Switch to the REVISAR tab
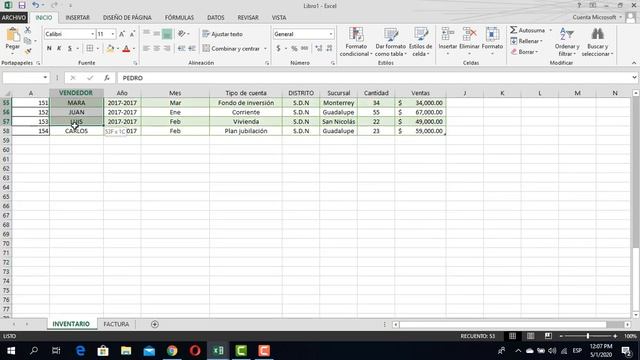640x360 pixels. (x=248, y=18)
